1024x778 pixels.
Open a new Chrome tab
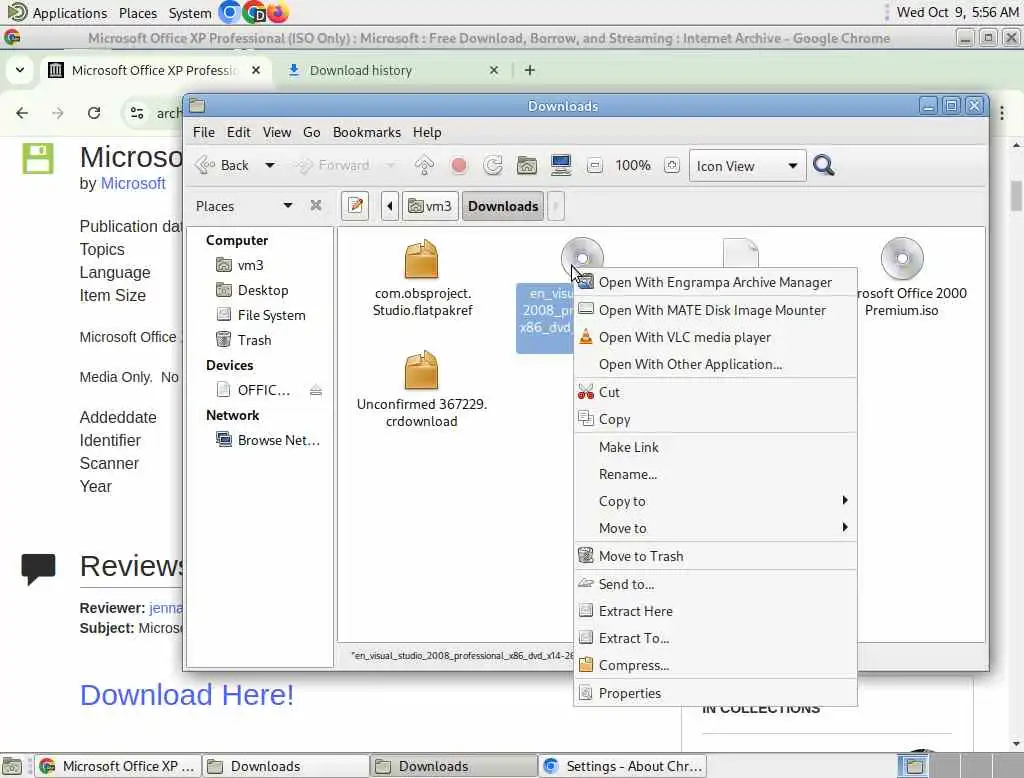tap(530, 70)
